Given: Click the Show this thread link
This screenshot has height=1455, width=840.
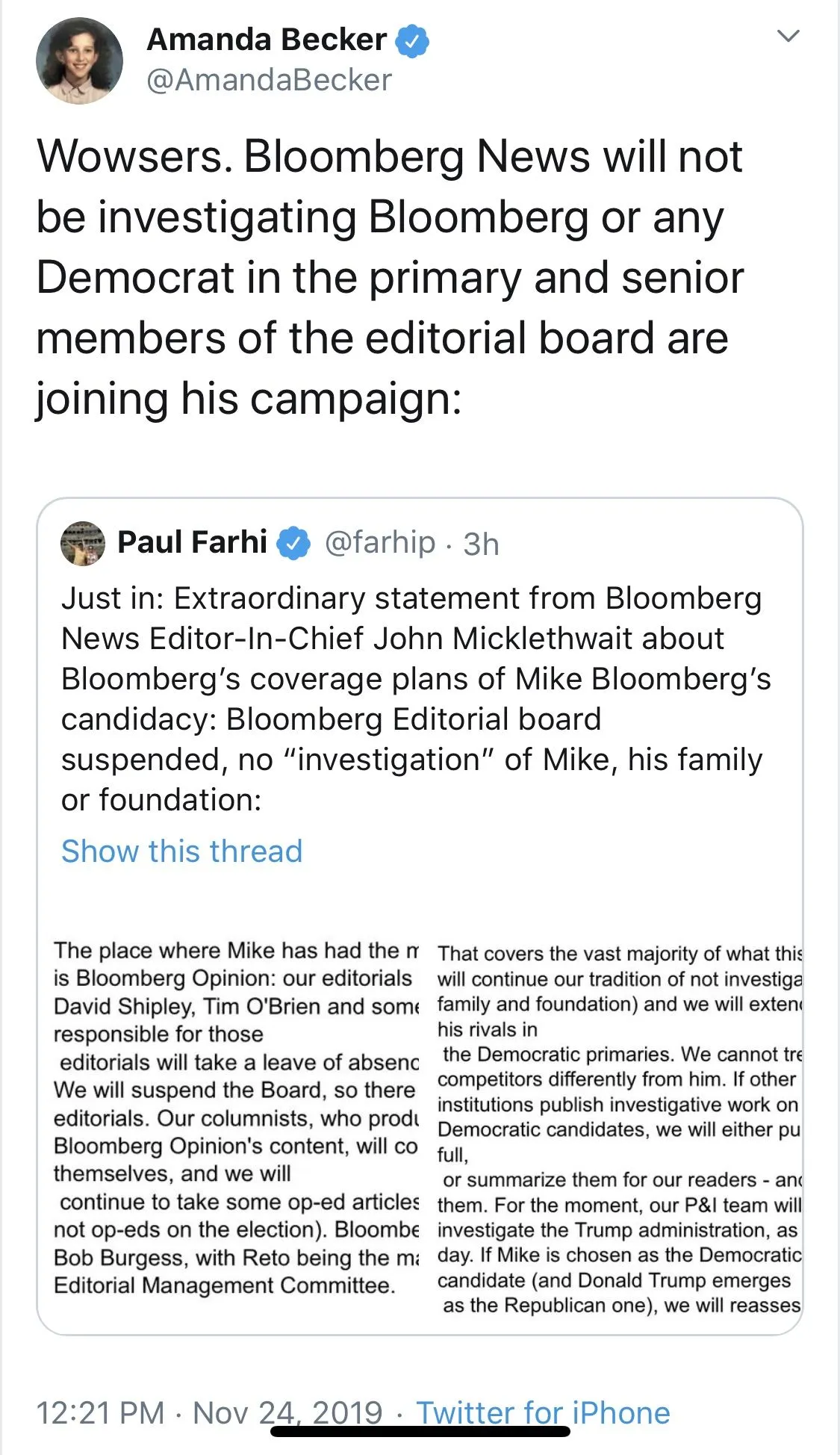Looking at the screenshot, I should tap(181, 851).
